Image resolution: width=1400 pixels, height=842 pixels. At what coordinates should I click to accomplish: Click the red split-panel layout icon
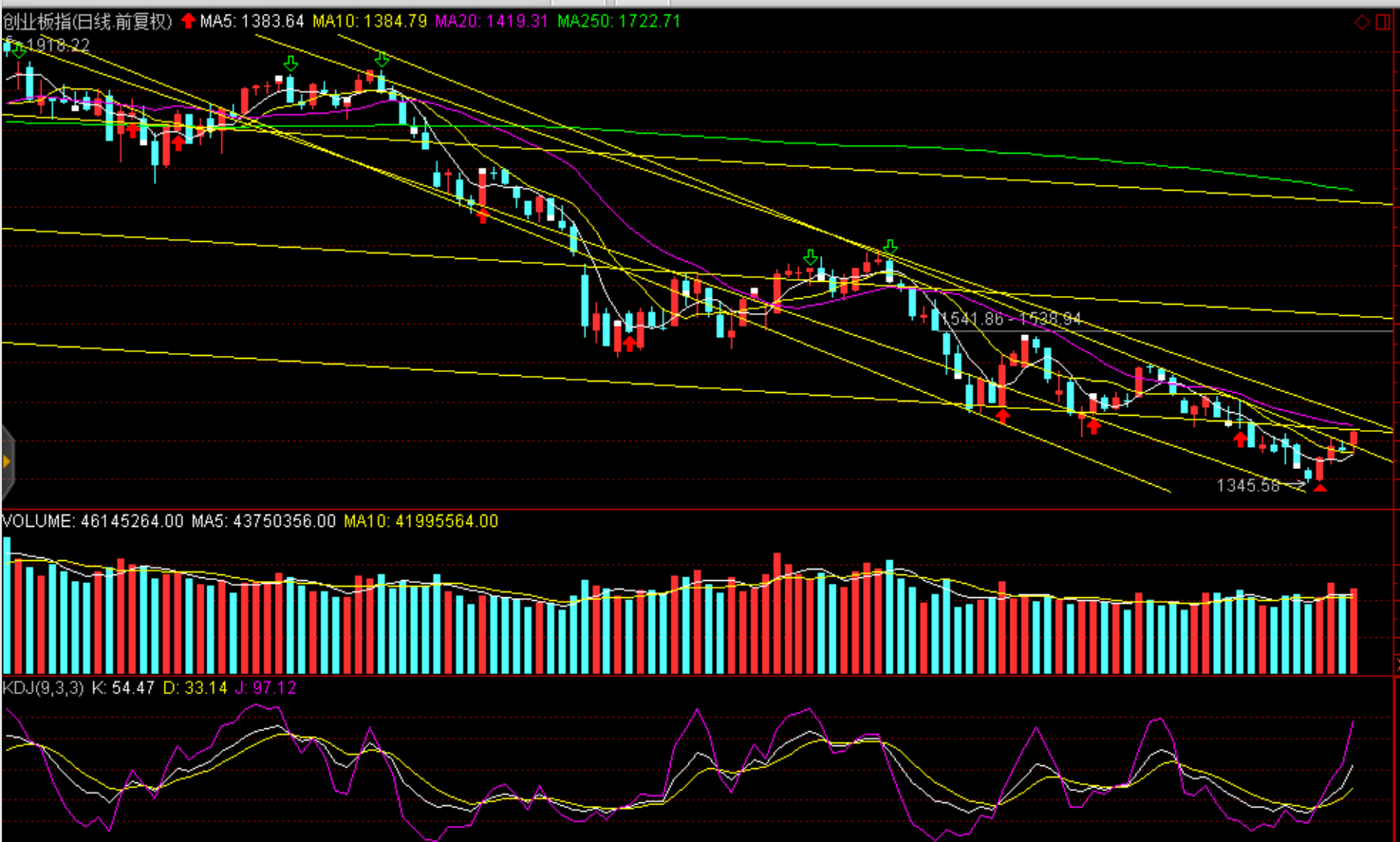(1383, 22)
